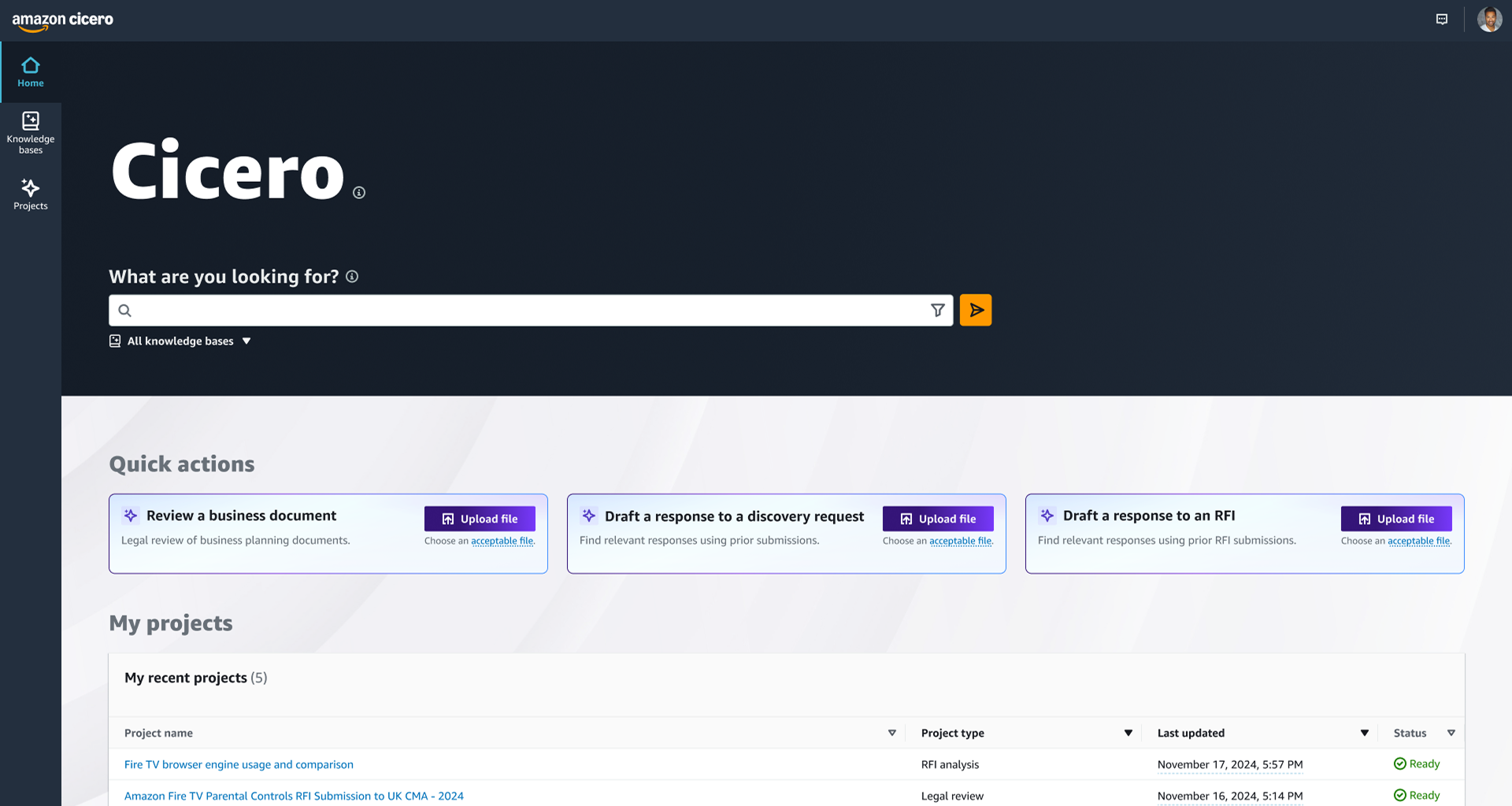The height and width of the screenshot is (806, 1512).
Task: Go to Home in the sidebar
Action: [x=31, y=72]
